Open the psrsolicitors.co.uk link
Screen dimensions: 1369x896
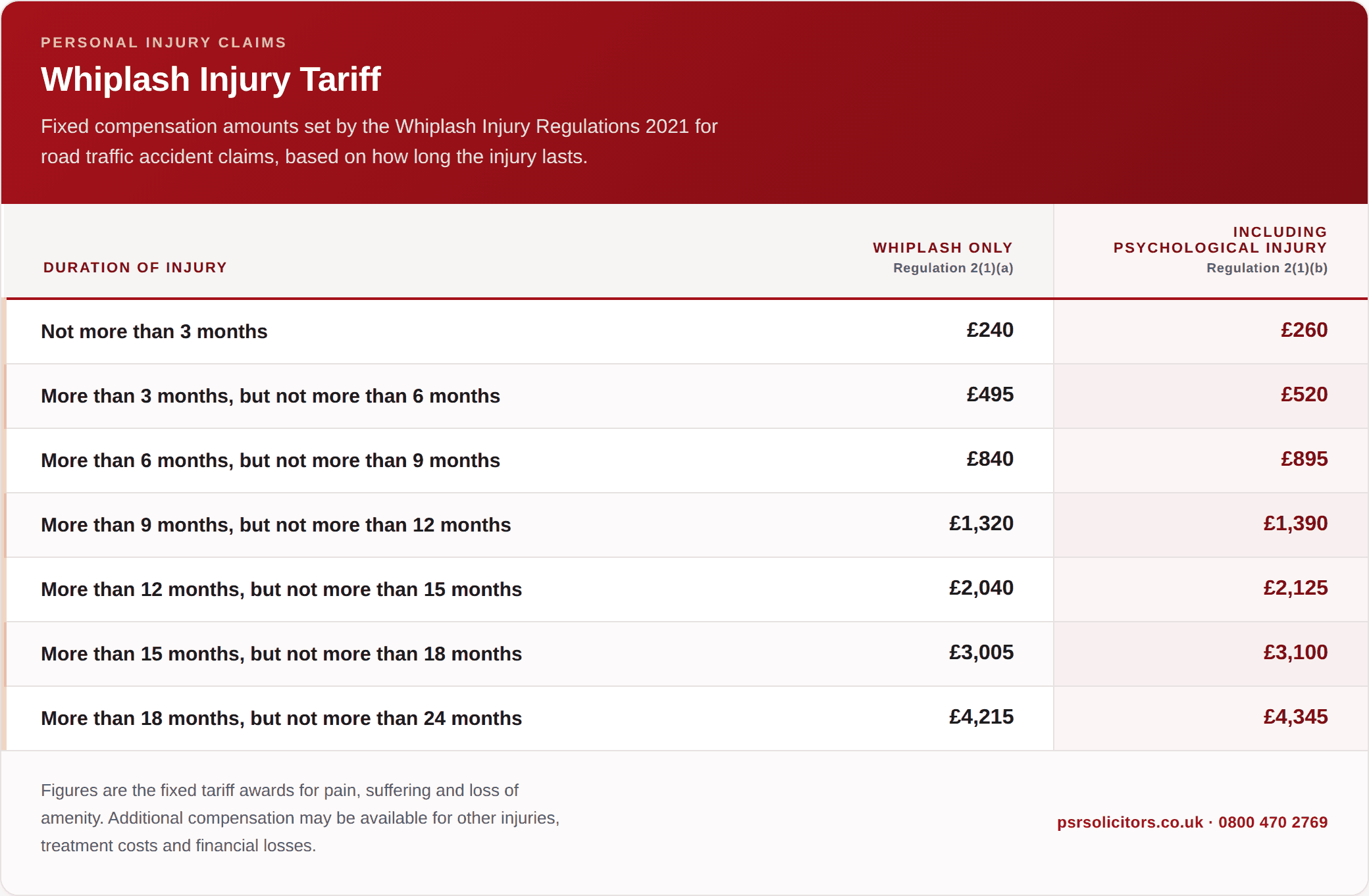coord(1129,822)
